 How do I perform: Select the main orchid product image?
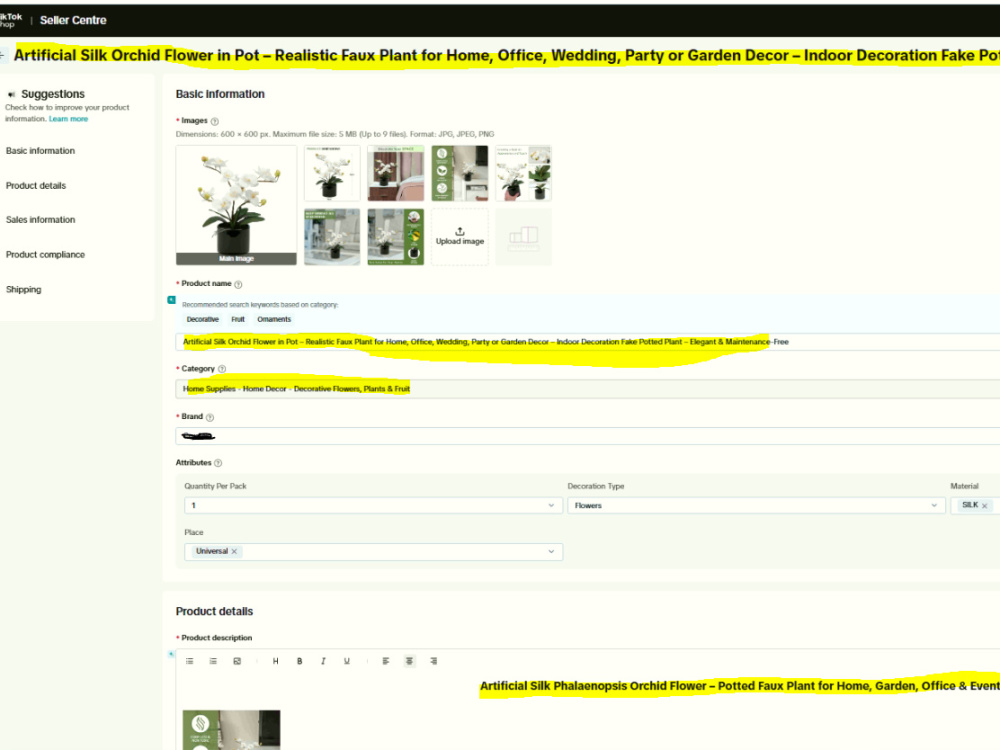(236, 205)
